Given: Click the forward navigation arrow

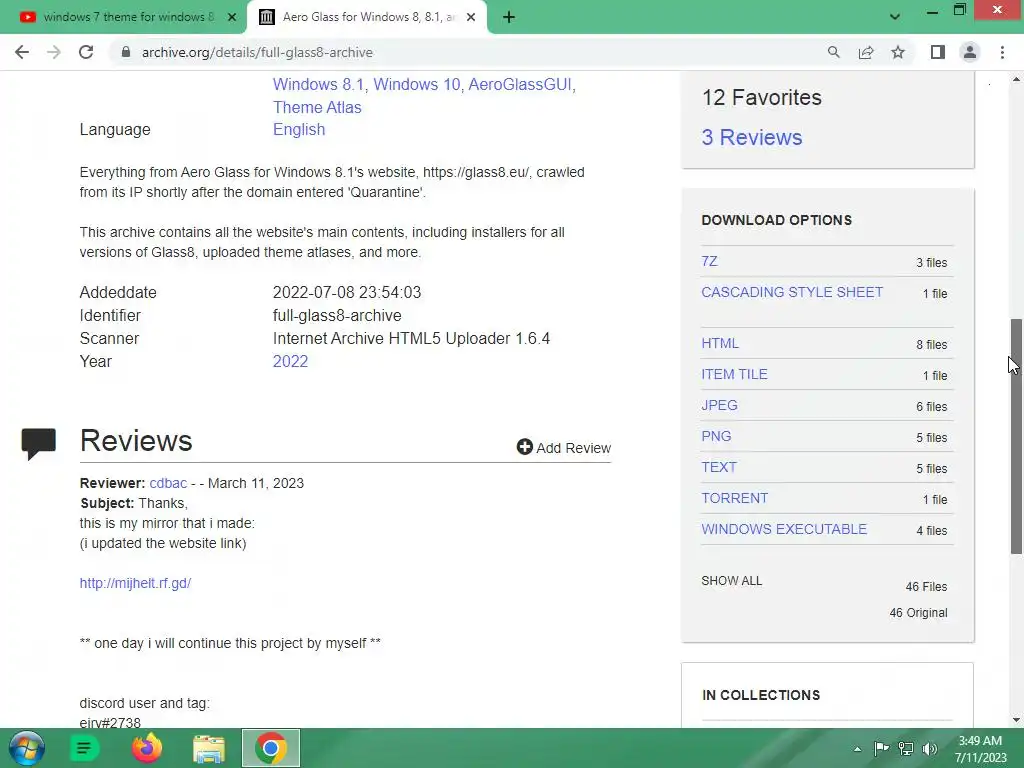Looking at the screenshot, I should [54, 52].
